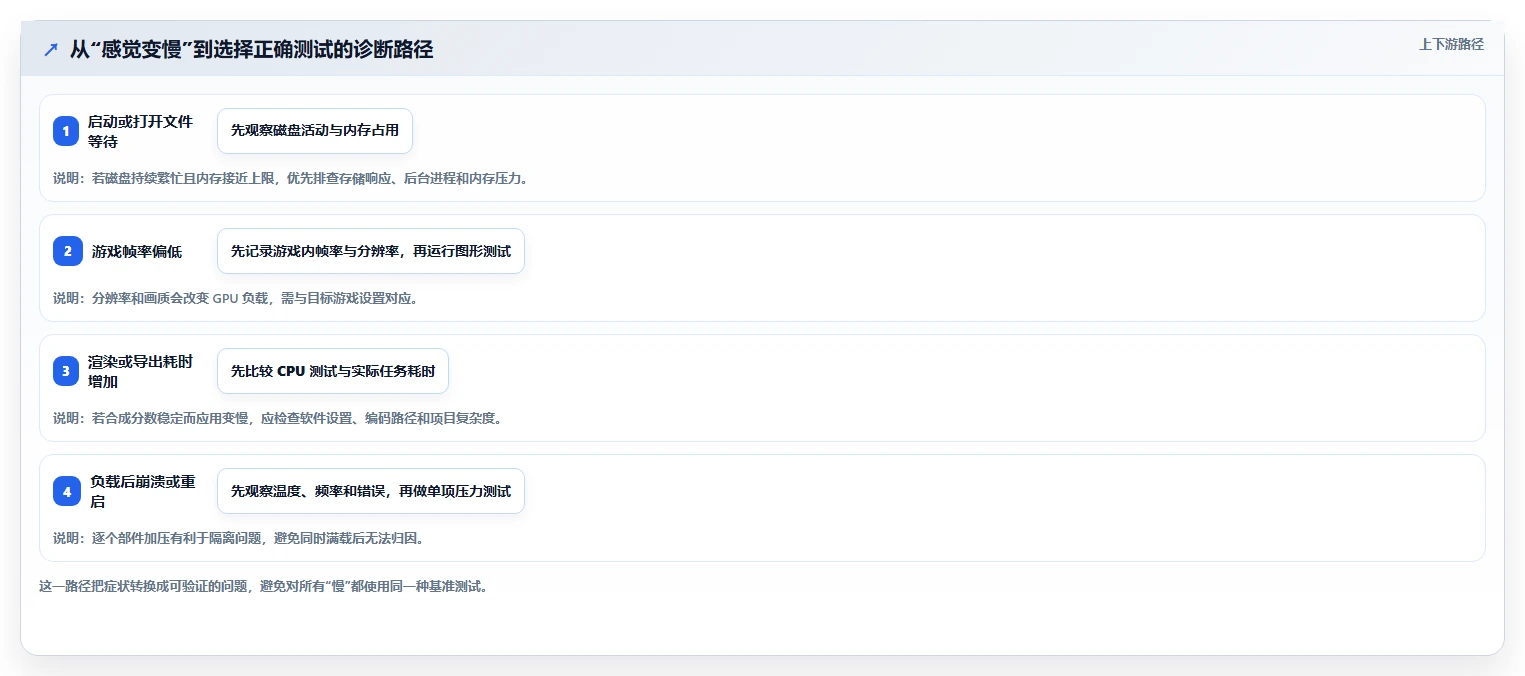The height and width of the screenshot is (676, 1525).
Task: Click the note starting 说明：若磁盘持续繁忙
Action: pos(290,178)
